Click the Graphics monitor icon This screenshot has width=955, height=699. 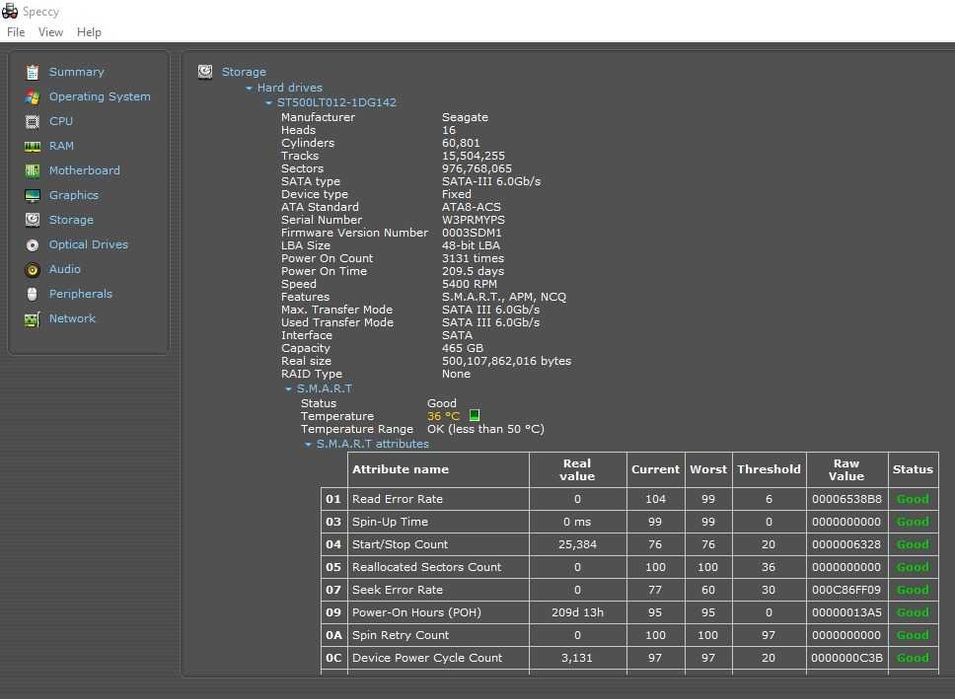click(33, 196)
